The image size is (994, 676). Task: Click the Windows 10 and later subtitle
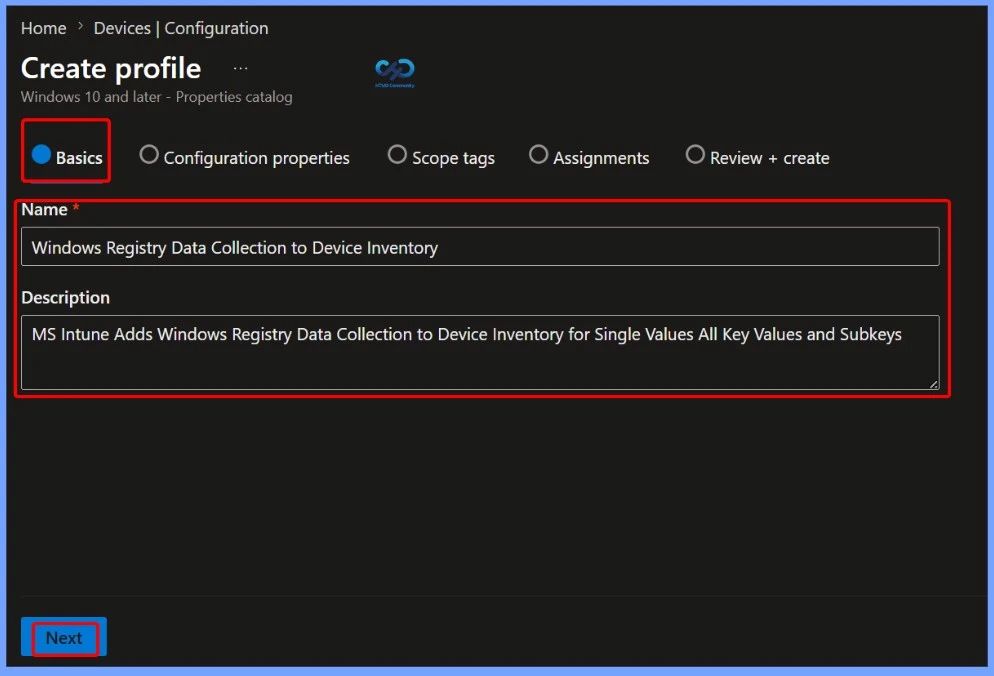[x=157, y=97]
